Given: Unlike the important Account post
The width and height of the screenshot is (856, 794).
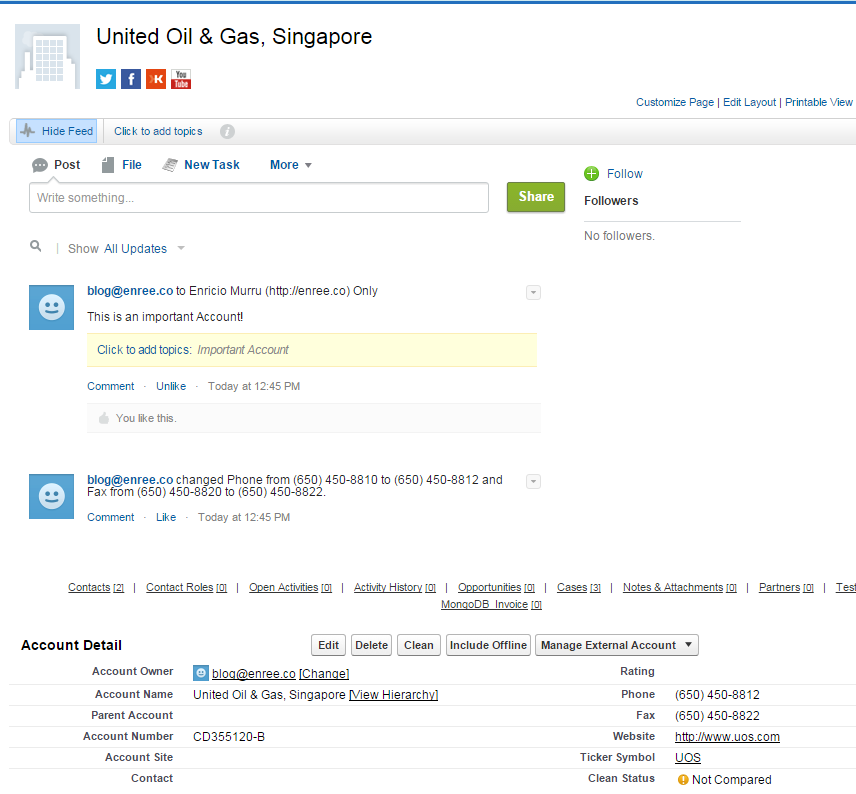Looking at the screenshot, I should click(171, 386).
